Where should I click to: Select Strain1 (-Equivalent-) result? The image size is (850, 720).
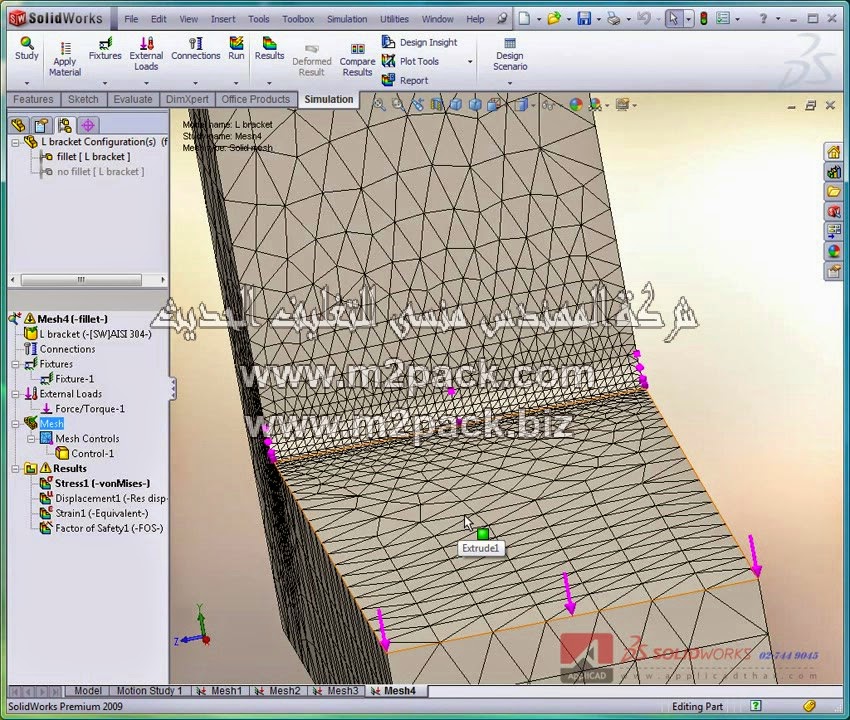point(94,513)
